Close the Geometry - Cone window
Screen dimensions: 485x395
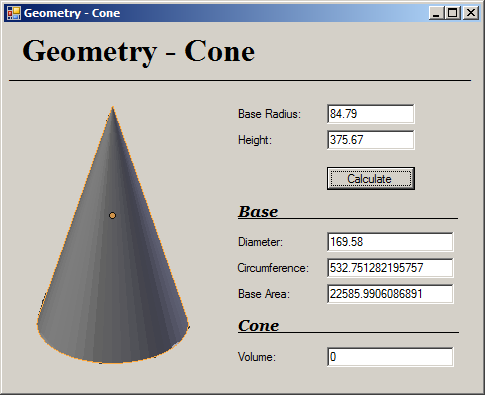[x=471, y=13]
